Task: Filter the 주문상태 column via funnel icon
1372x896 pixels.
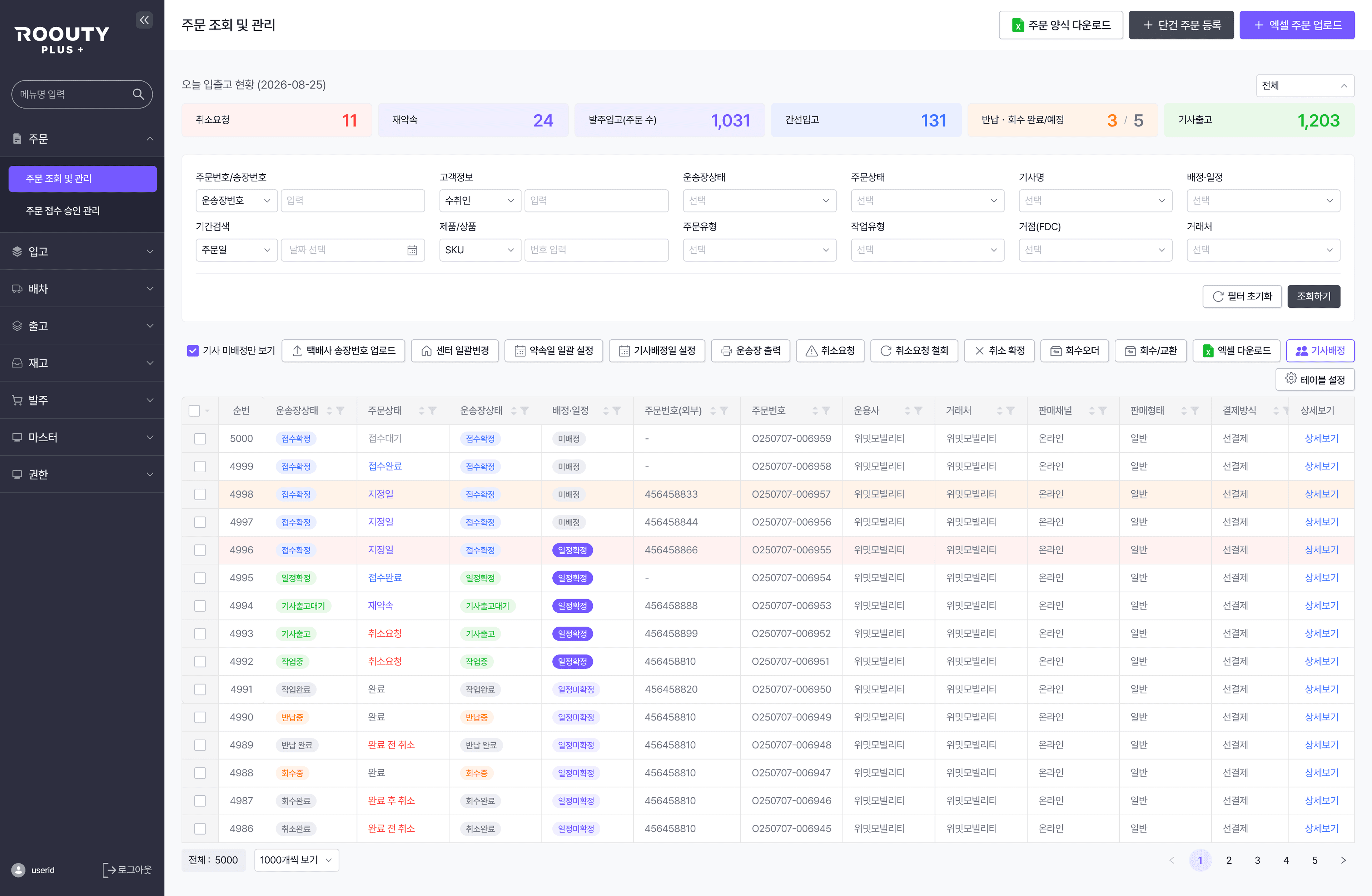Action: pyautogui.click(x=432, y=410)
